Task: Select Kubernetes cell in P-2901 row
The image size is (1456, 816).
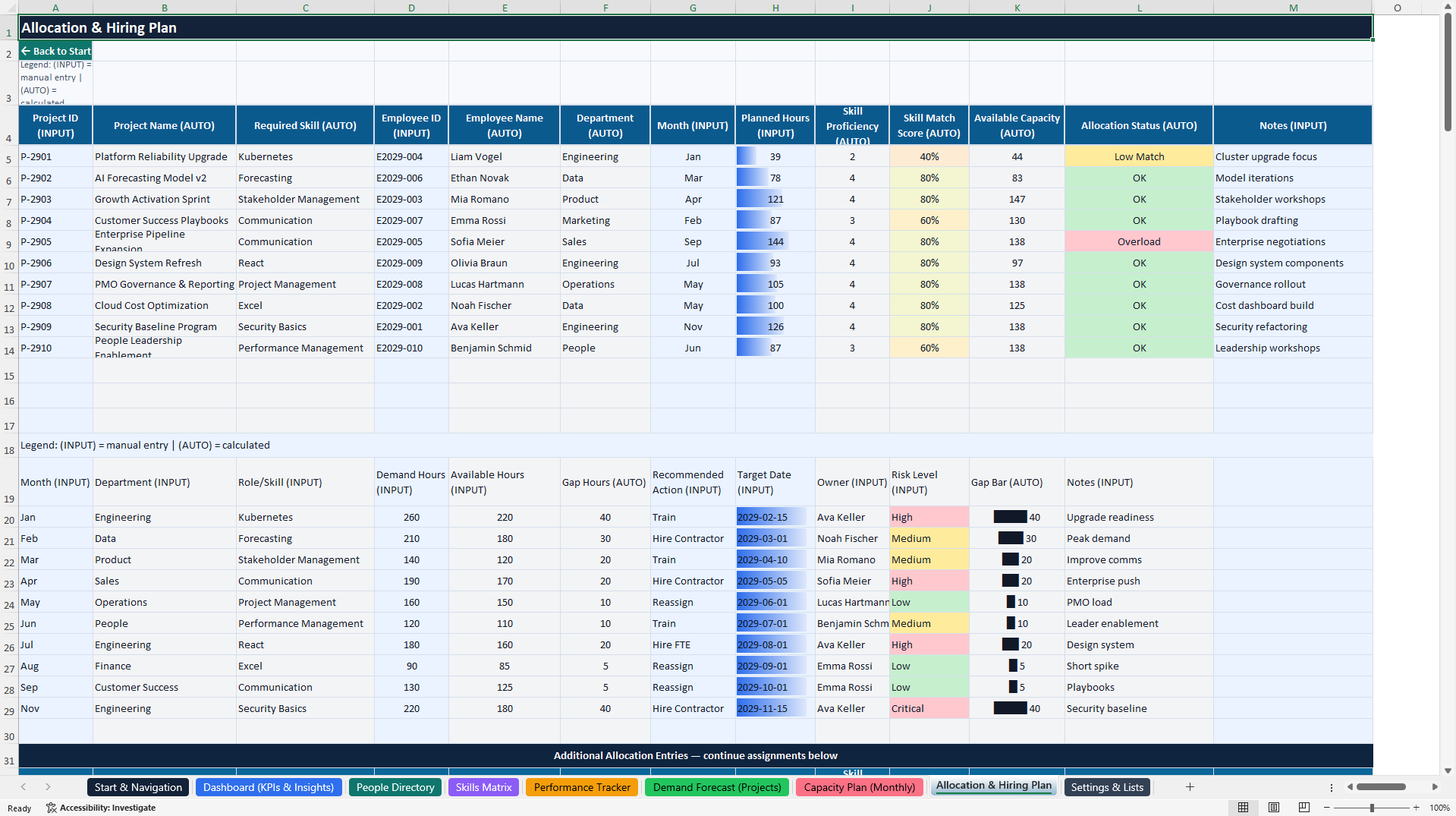Action: coord(305,156)
